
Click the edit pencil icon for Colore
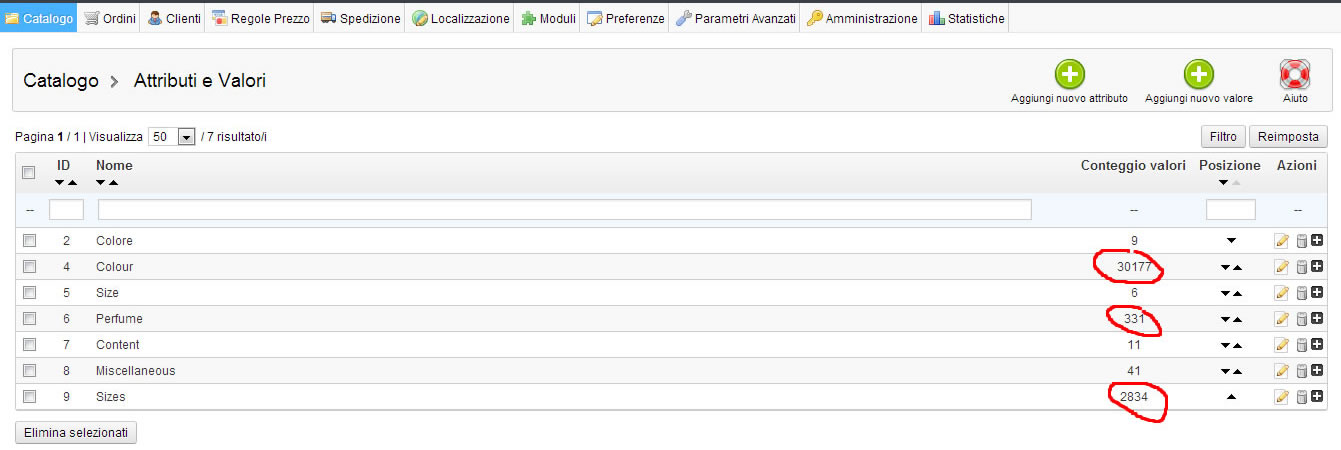(x=1282, y=241)
